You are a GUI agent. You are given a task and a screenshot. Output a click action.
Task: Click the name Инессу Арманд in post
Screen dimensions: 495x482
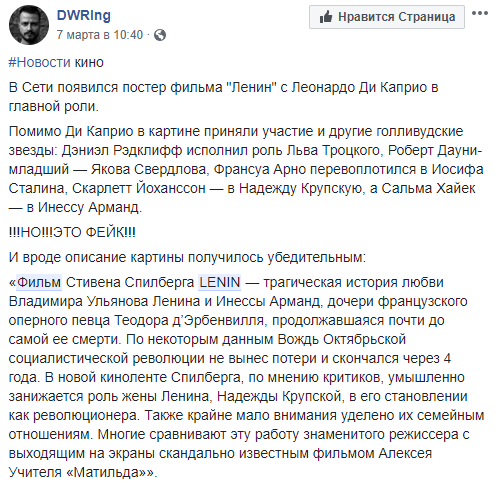pos(90,207)
